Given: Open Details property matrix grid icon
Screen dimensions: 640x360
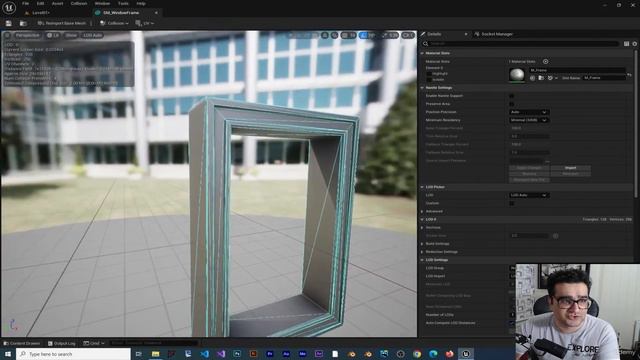Looking at the screenshot, I should (626, 44).
